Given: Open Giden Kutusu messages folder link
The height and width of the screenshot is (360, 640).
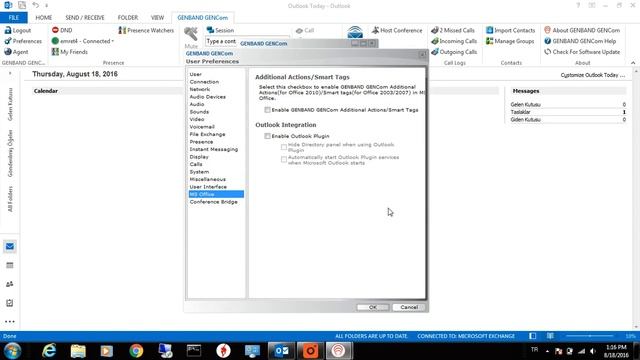Looking at the screenshot, I should (x=525, y=120).
